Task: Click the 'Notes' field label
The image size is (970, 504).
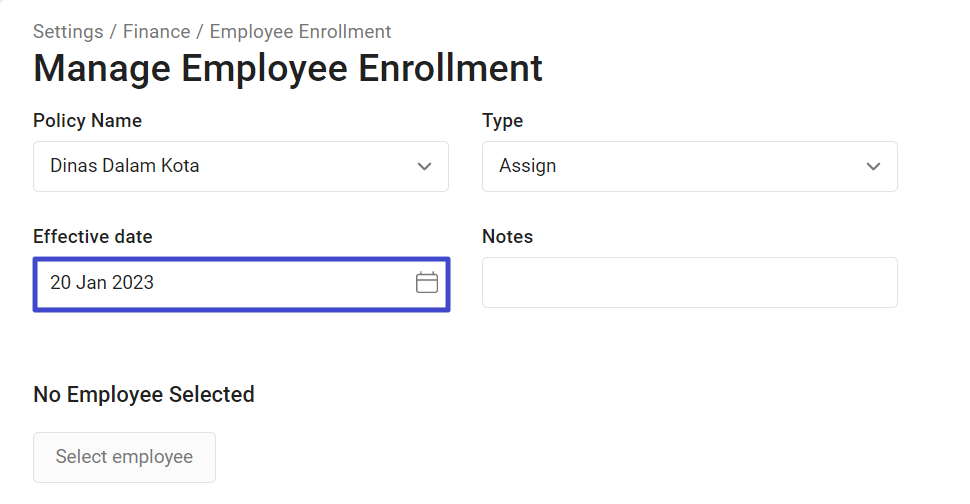Action: pyautogui.click(x=507, y=237)
